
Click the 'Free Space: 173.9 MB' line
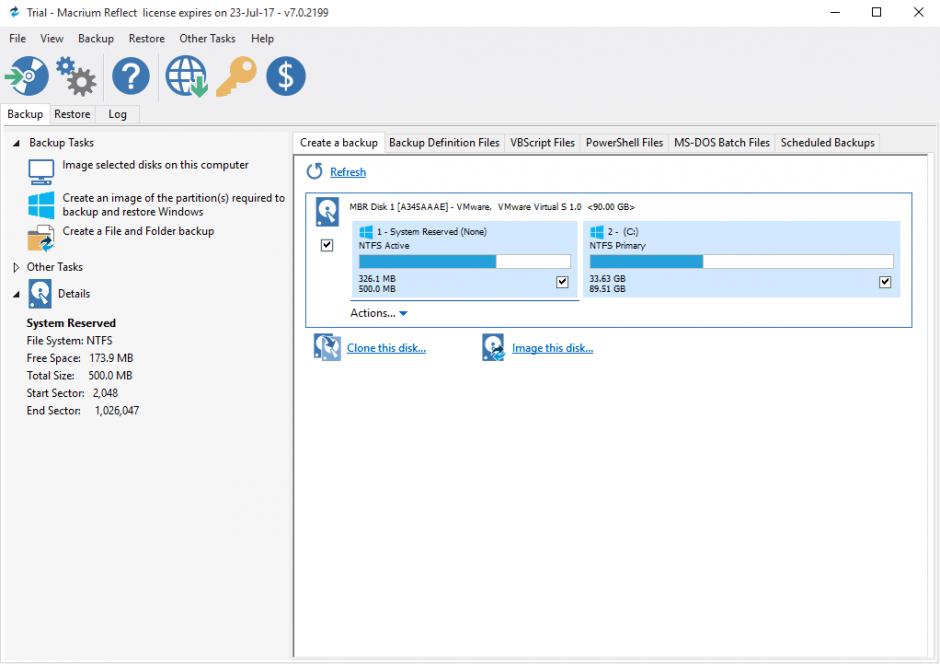(80, 358)
